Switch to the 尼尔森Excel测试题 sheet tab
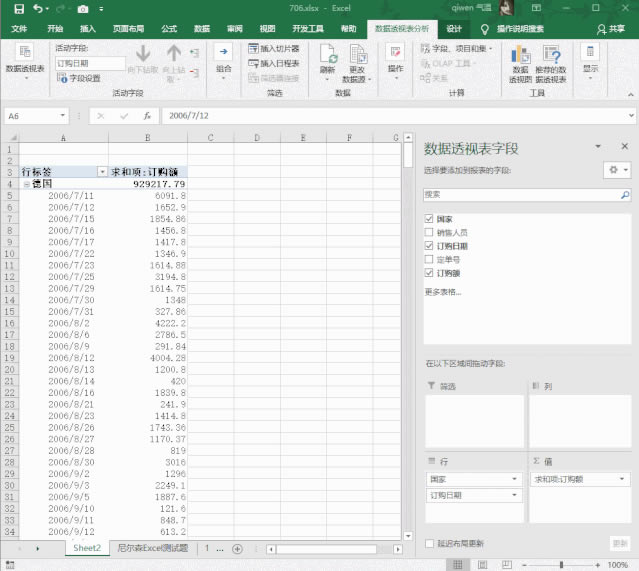Screen dimensions: 639x571 153,548
